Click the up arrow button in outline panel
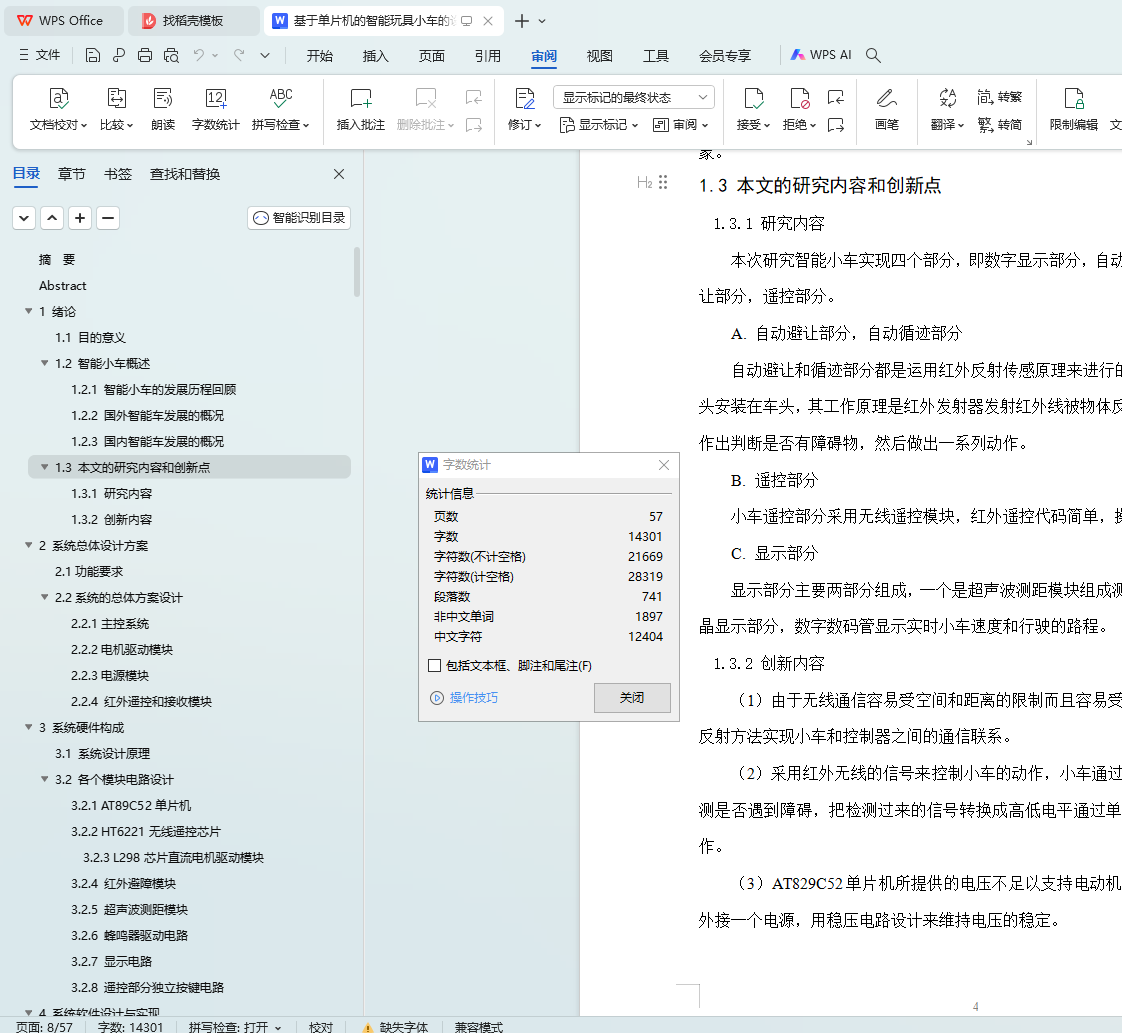1122x1033 pixels. click(x=52, y=218)
